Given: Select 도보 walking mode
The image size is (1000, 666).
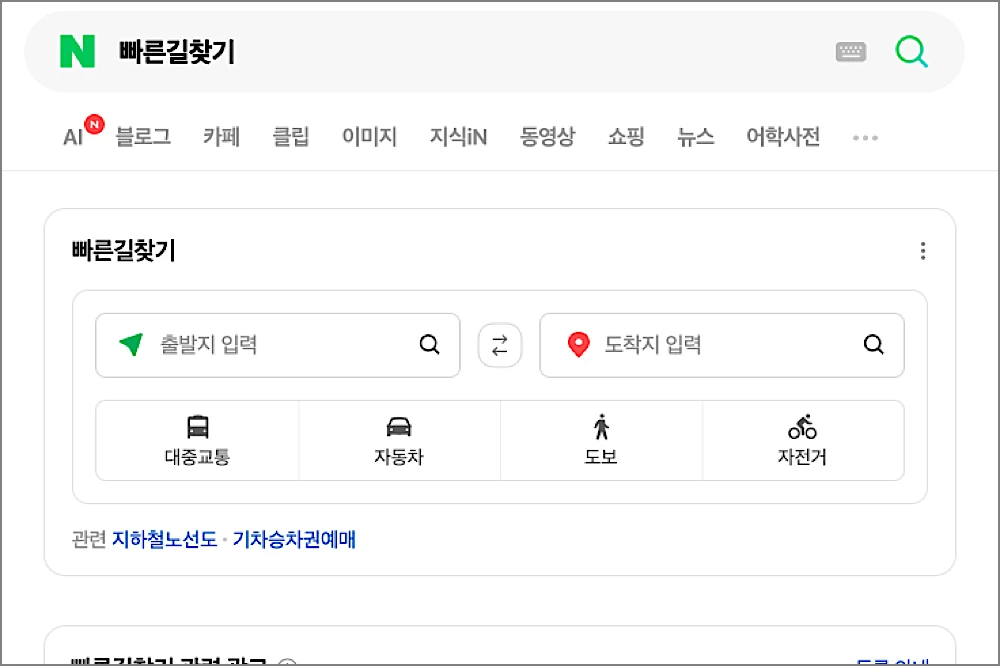Looking at the screenshot, I should [601, 440].
